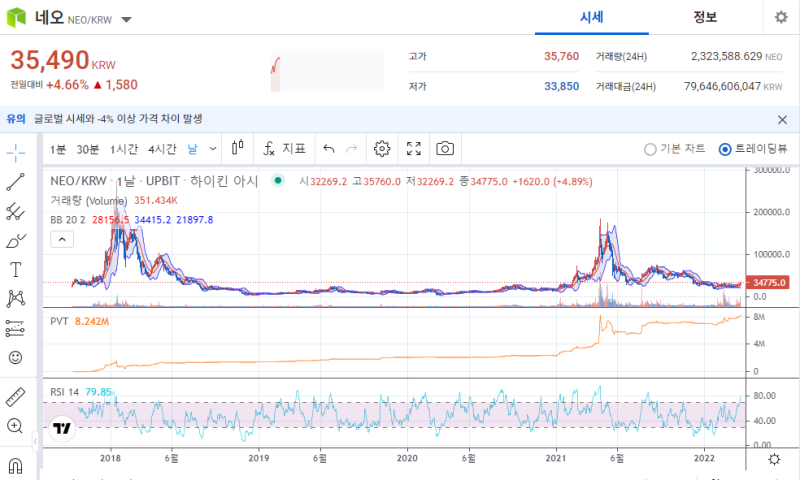The height and width of the screenshot is (480, 800).
Task: Click the 저가 value 33,850
Action: coord(561,86)
